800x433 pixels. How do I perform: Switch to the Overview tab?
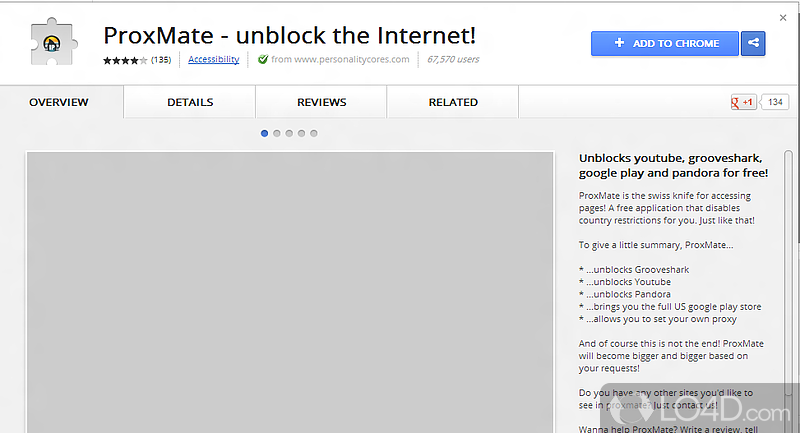59,102
